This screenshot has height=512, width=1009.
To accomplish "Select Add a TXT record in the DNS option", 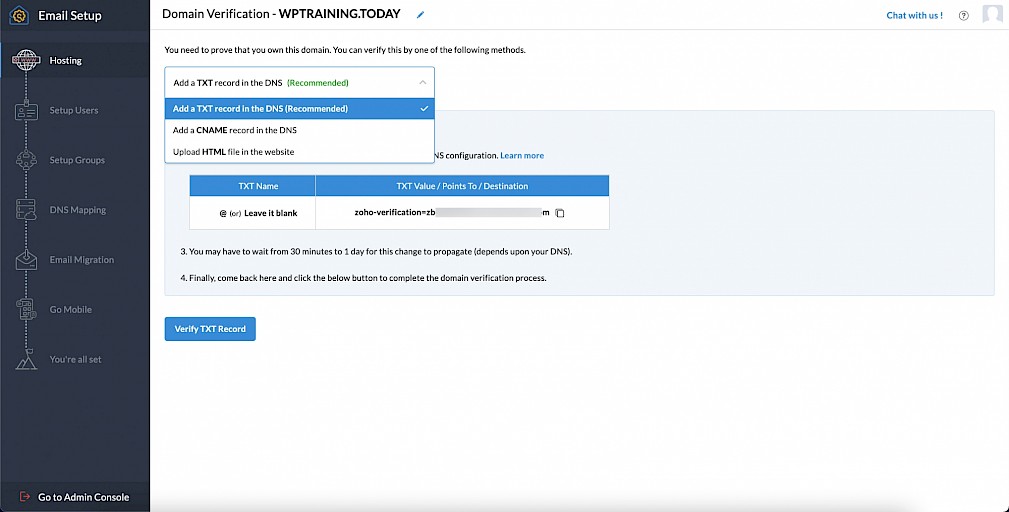I will pos(299,109).
